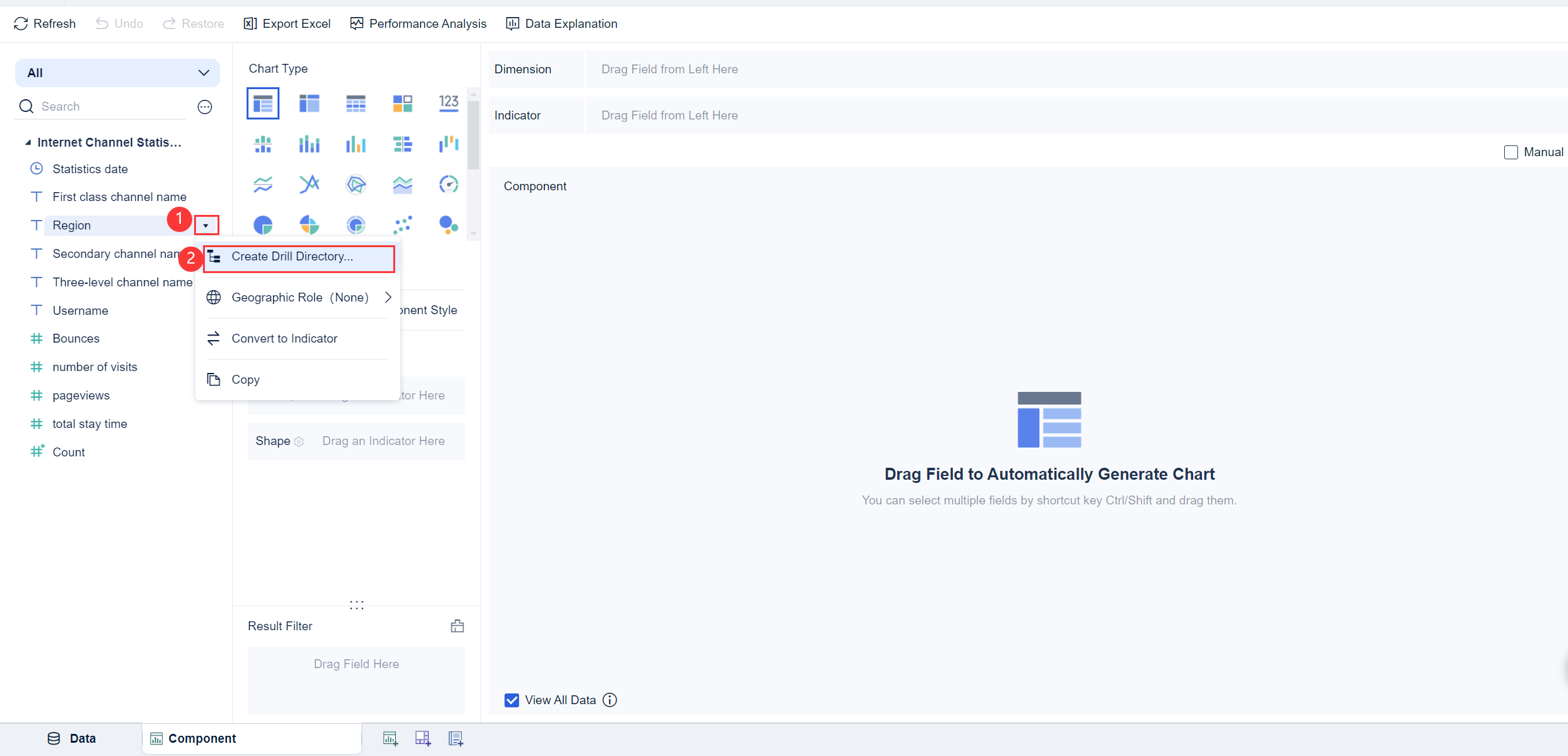Viewport: 1568px width, 756px height.
Task: Pick the scatter plot chart icon
Action: click(x=402, y=224)
